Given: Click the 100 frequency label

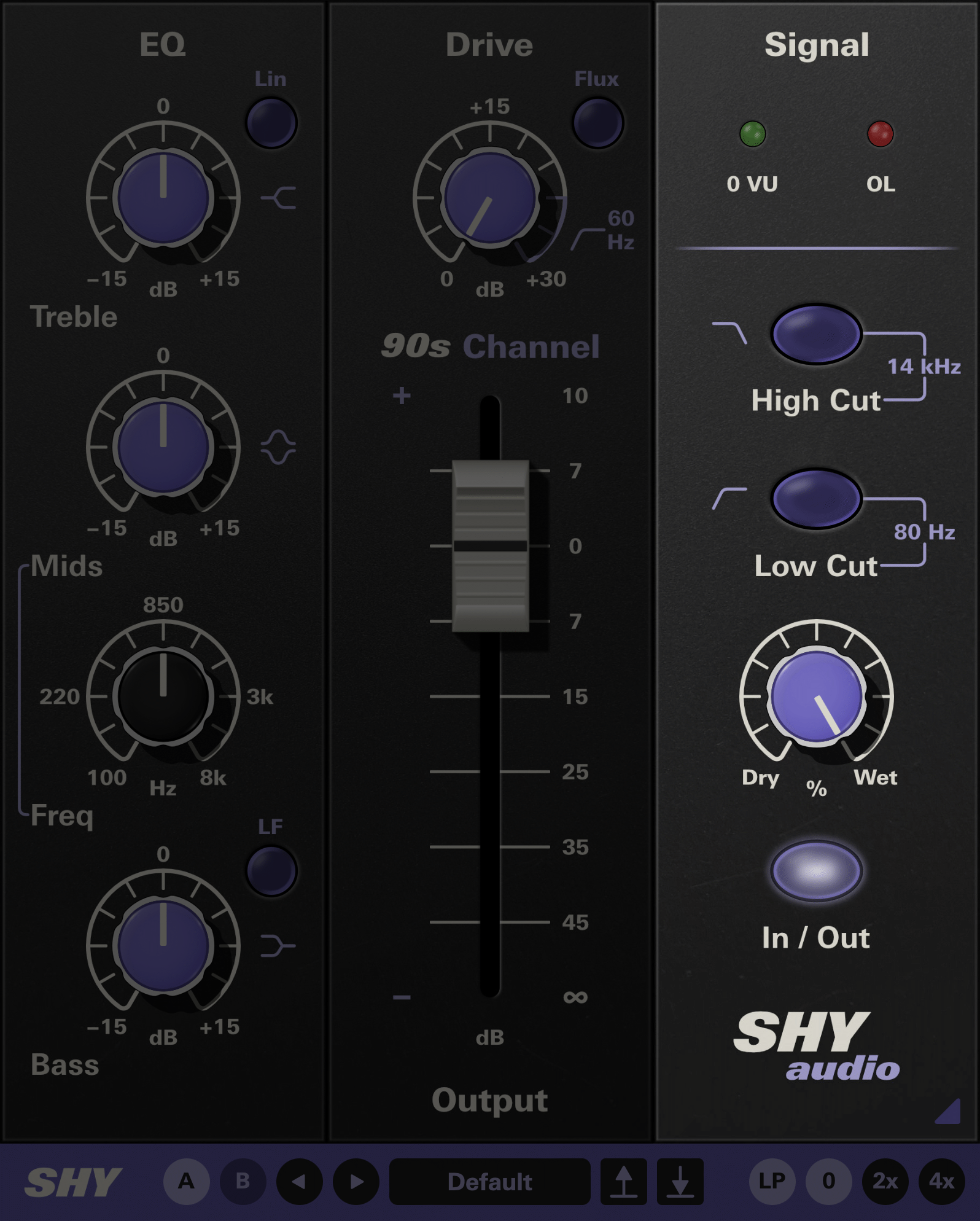Looking at the screenshot, I should coord(107,778).
